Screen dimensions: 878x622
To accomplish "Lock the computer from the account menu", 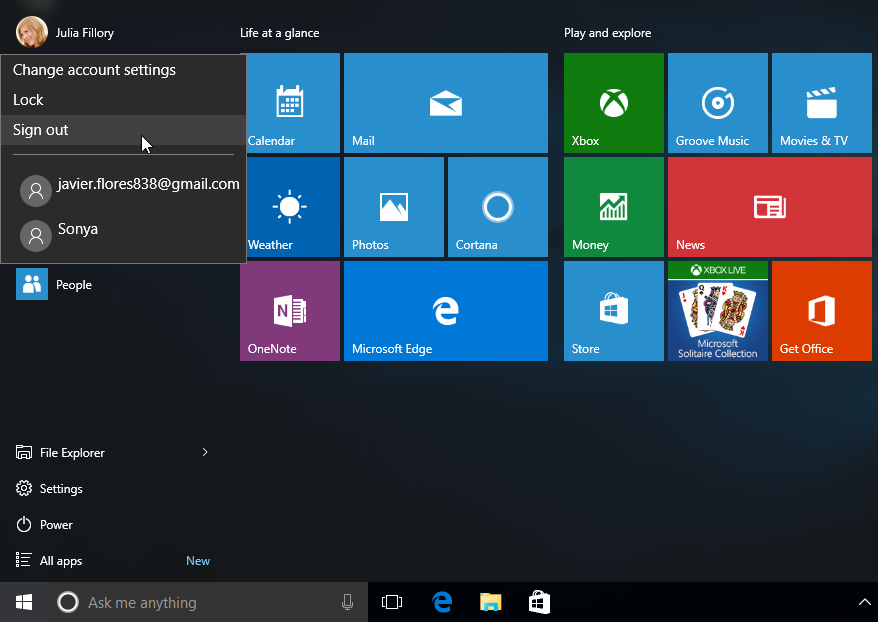I will click(x=28, y=99).
